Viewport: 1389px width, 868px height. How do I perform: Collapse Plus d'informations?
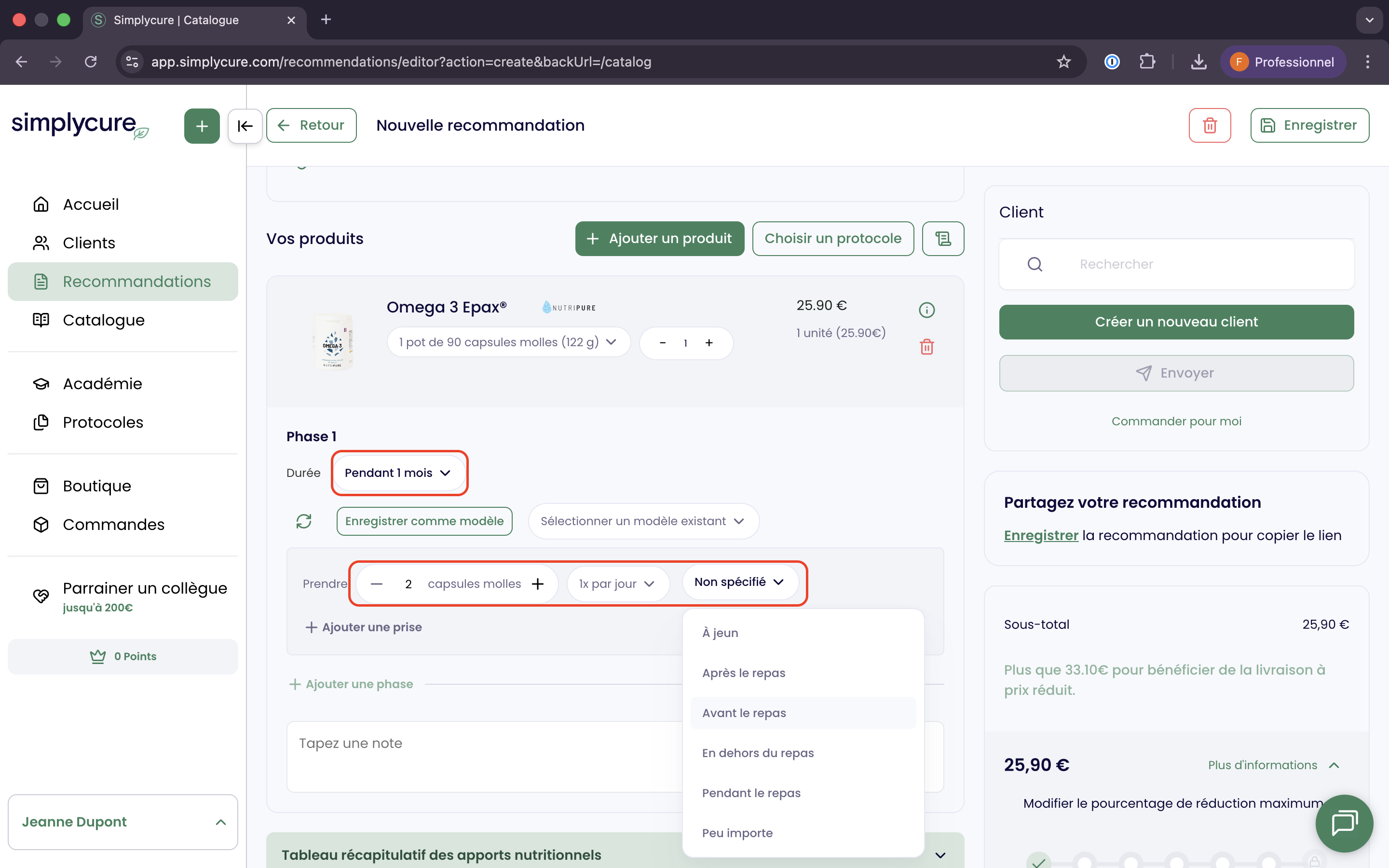point(1274,765)
